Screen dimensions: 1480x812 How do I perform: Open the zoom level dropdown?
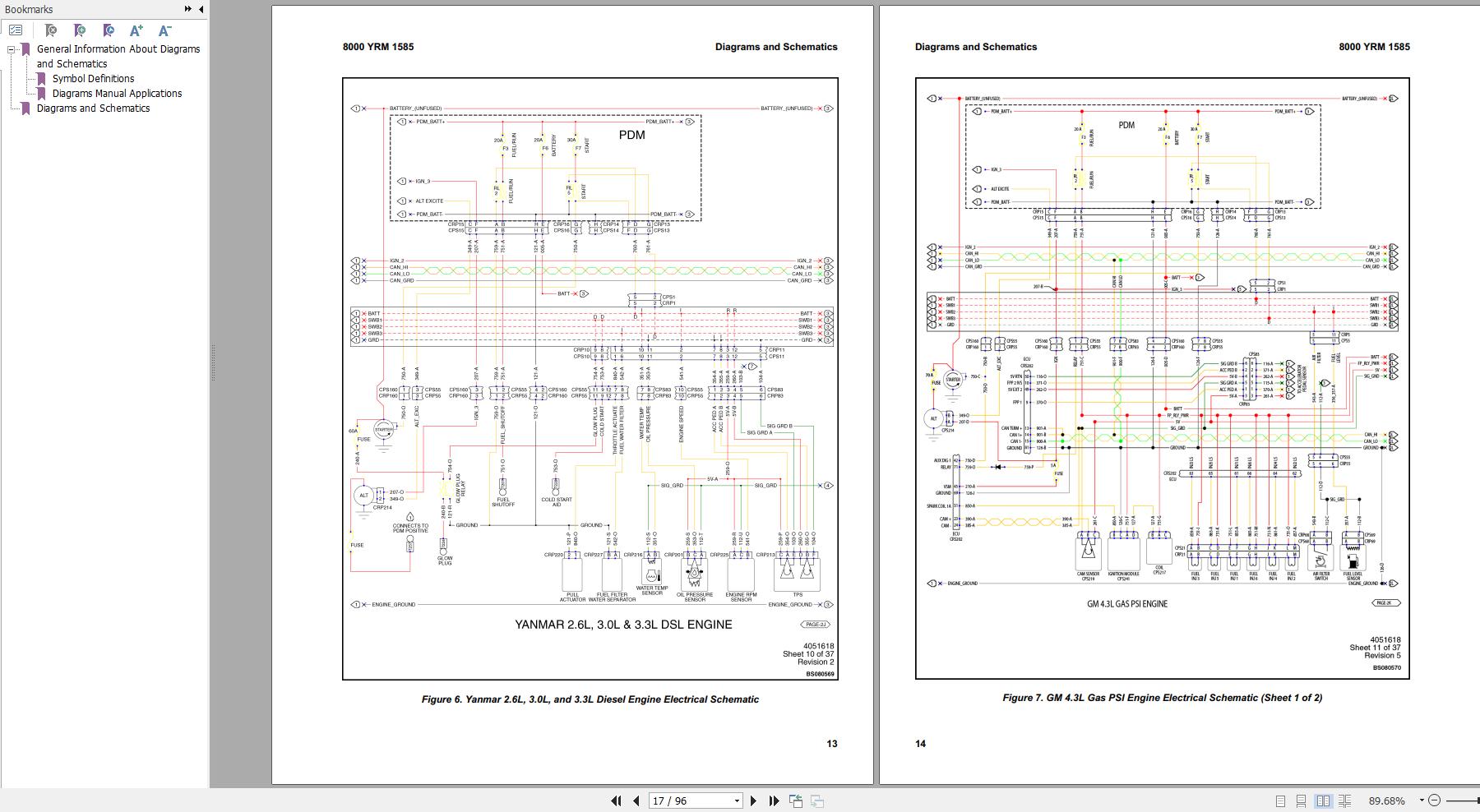[x=1421, y=800]
